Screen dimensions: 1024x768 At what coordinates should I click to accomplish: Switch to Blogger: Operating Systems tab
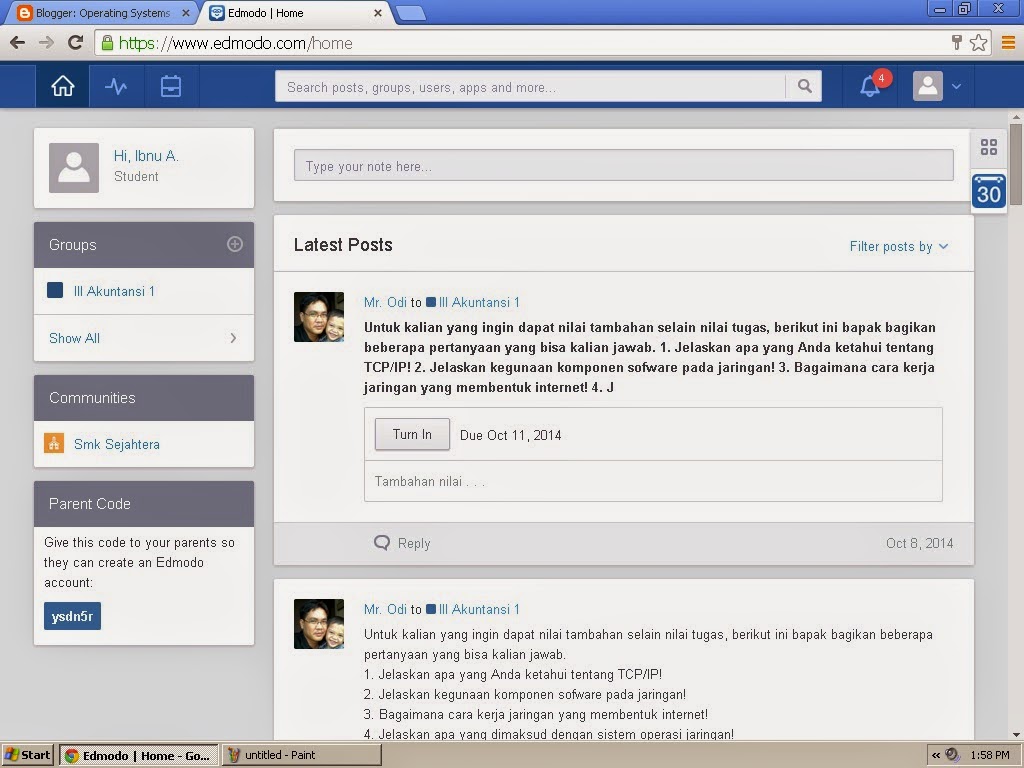pyautogui.click(x=102, y=13)
